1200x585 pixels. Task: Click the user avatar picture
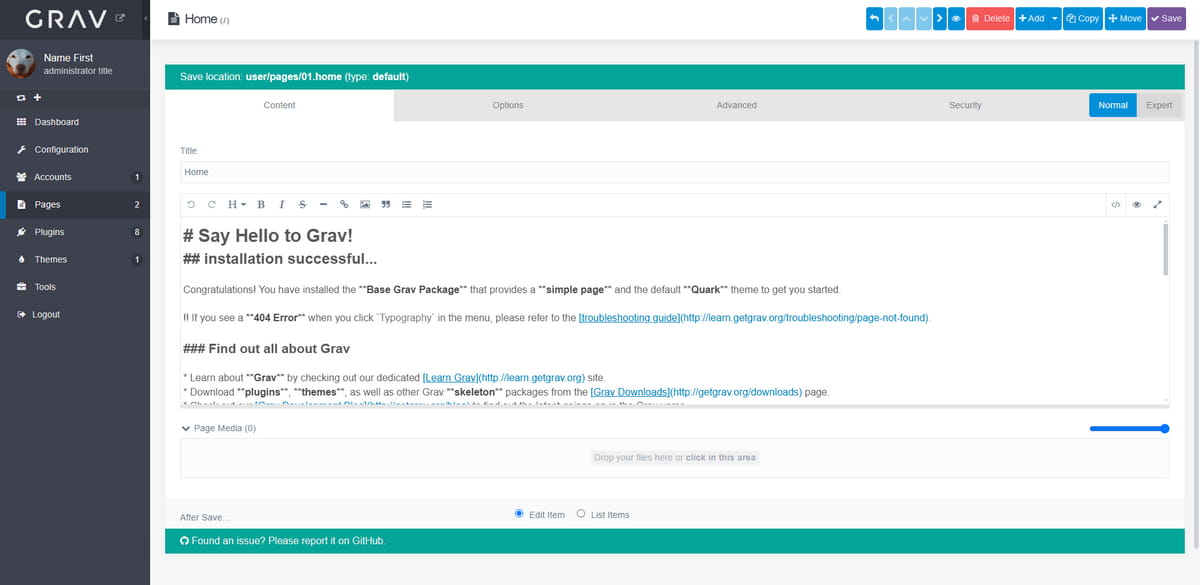20,64
